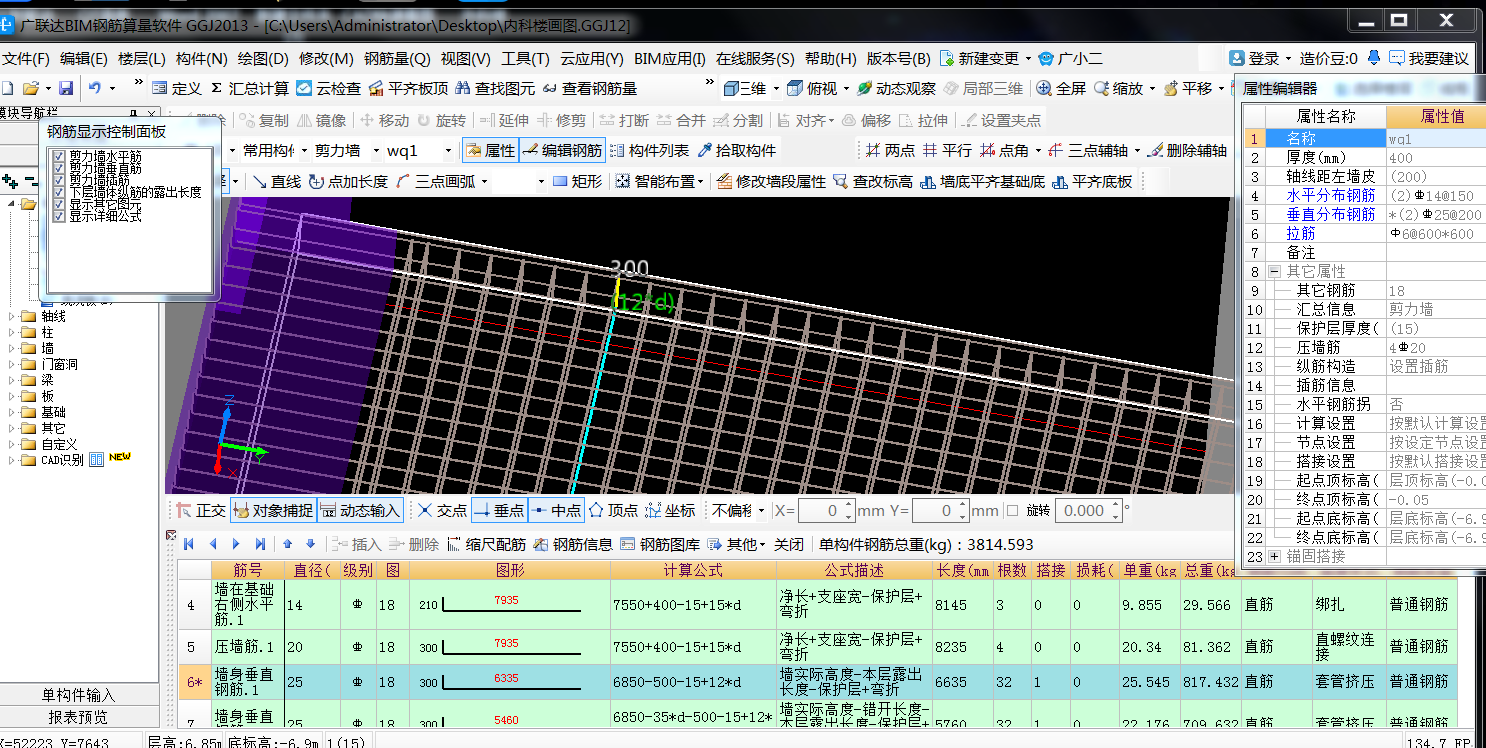Activate 拾取构件 pick component tool
This screenshot has height=748, width=1486.
pyautogui.click(x=736, y=150)
